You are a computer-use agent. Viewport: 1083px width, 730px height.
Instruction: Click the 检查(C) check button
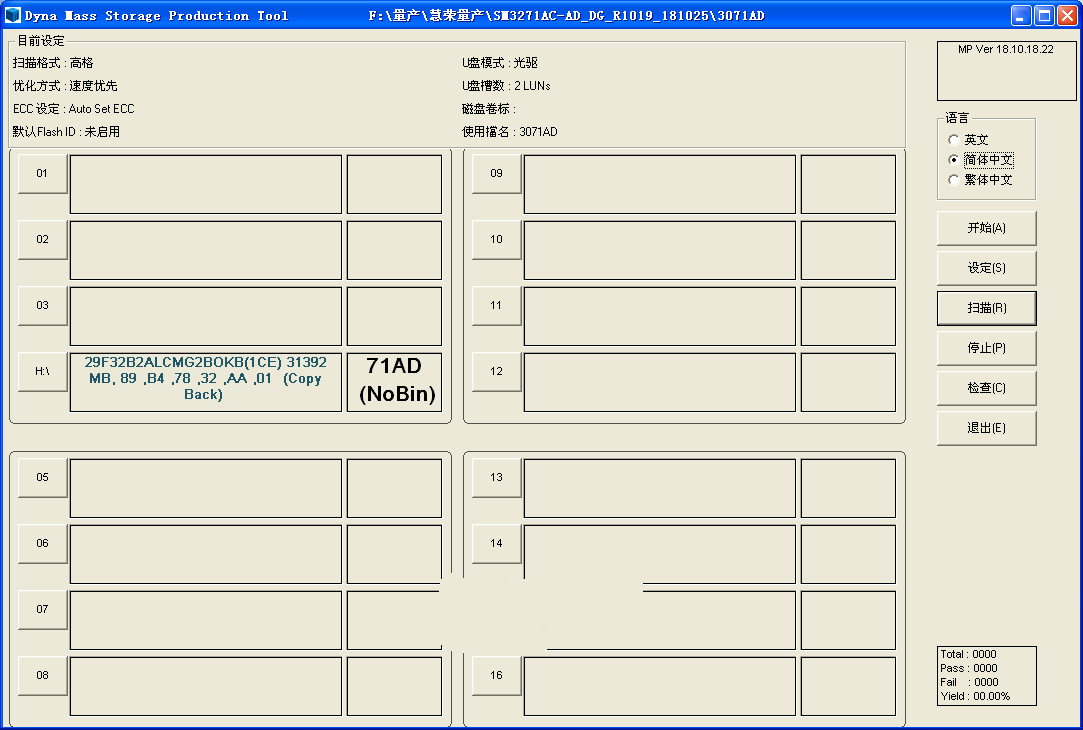[x=986, y=388]
